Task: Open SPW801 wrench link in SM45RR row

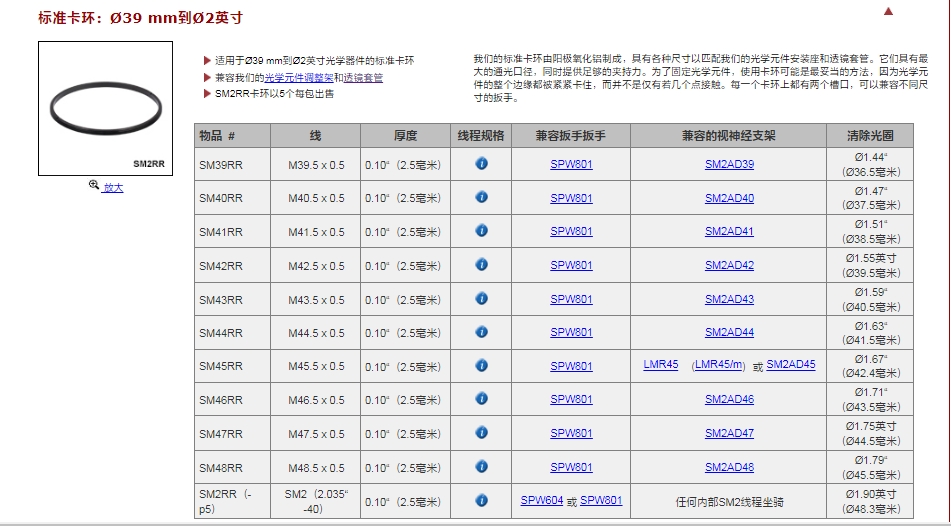Action: [571, 366]
